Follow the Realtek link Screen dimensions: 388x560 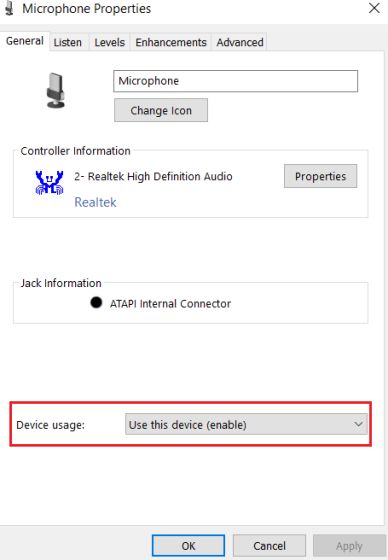(95, 202)
